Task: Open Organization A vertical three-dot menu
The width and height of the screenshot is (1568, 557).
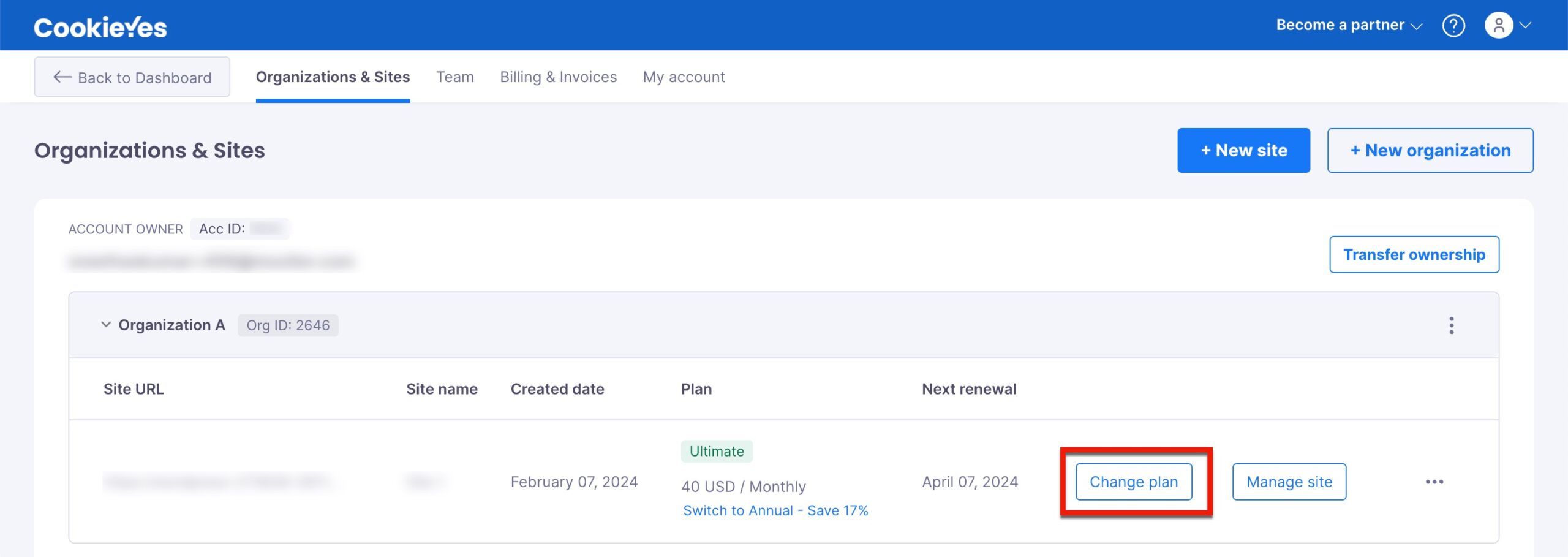Action: [1451, 325]
